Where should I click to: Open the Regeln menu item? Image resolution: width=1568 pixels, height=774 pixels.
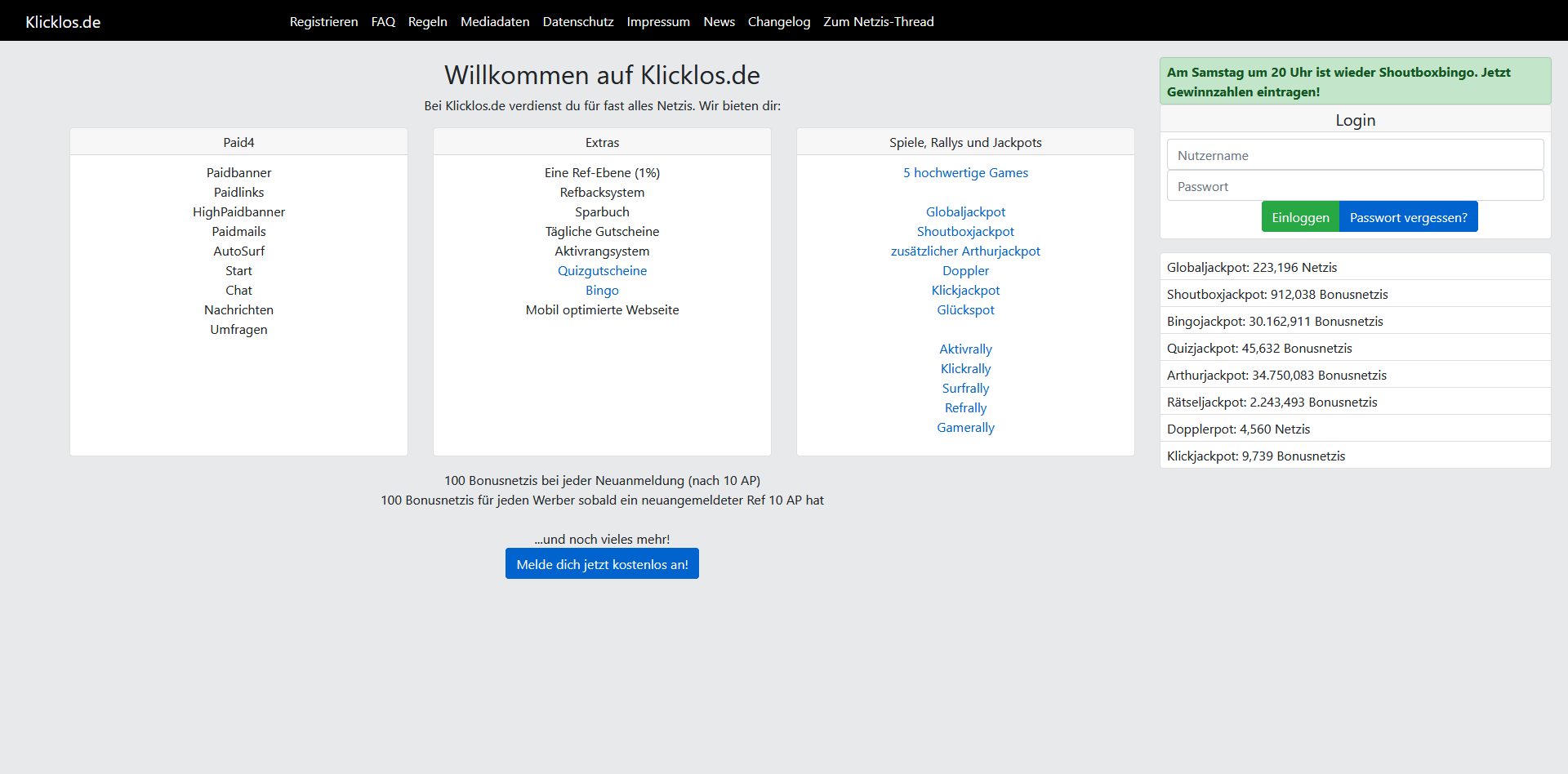[427, 22]
